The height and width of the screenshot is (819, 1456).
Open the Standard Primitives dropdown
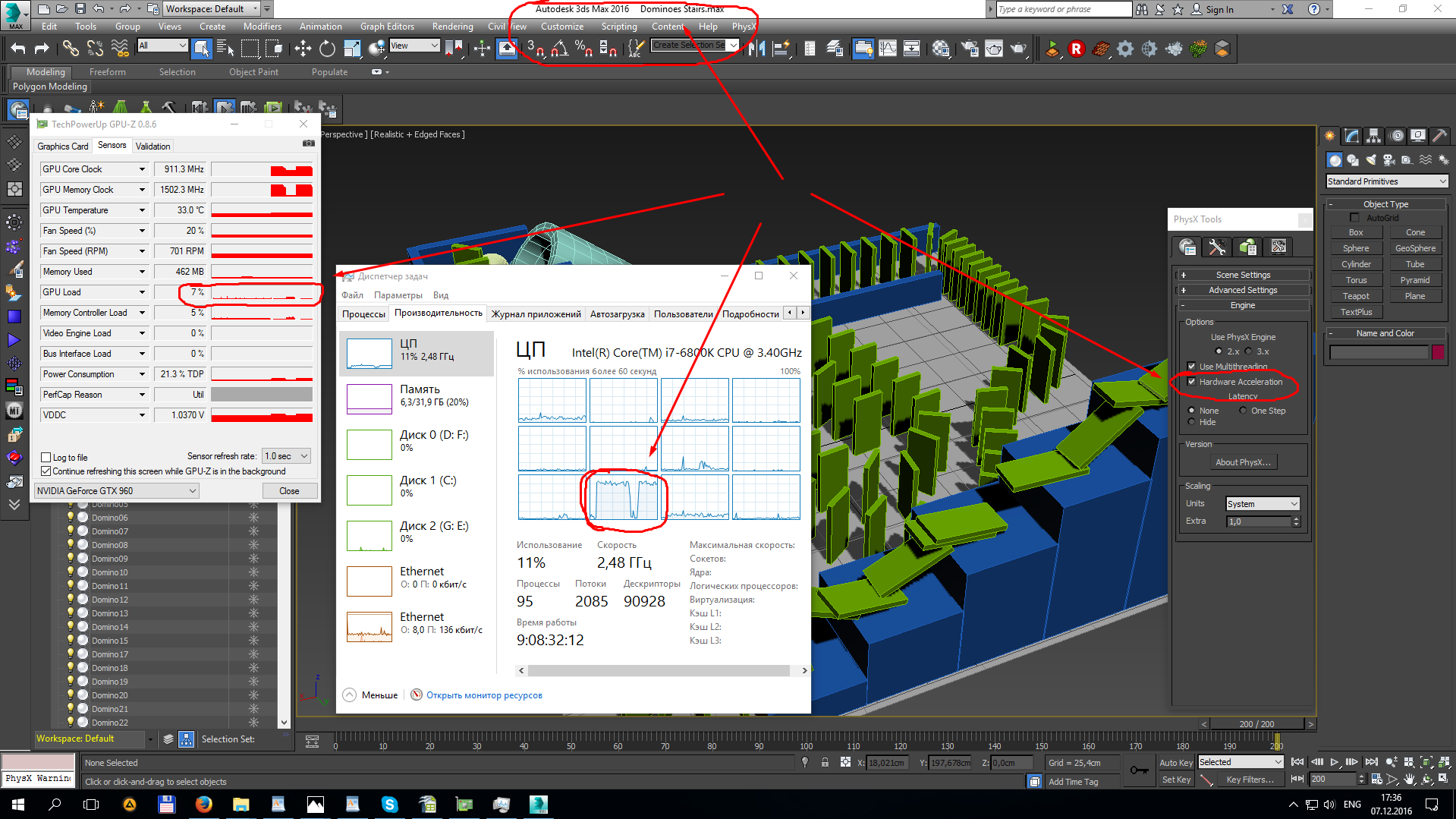[1387, 181]
